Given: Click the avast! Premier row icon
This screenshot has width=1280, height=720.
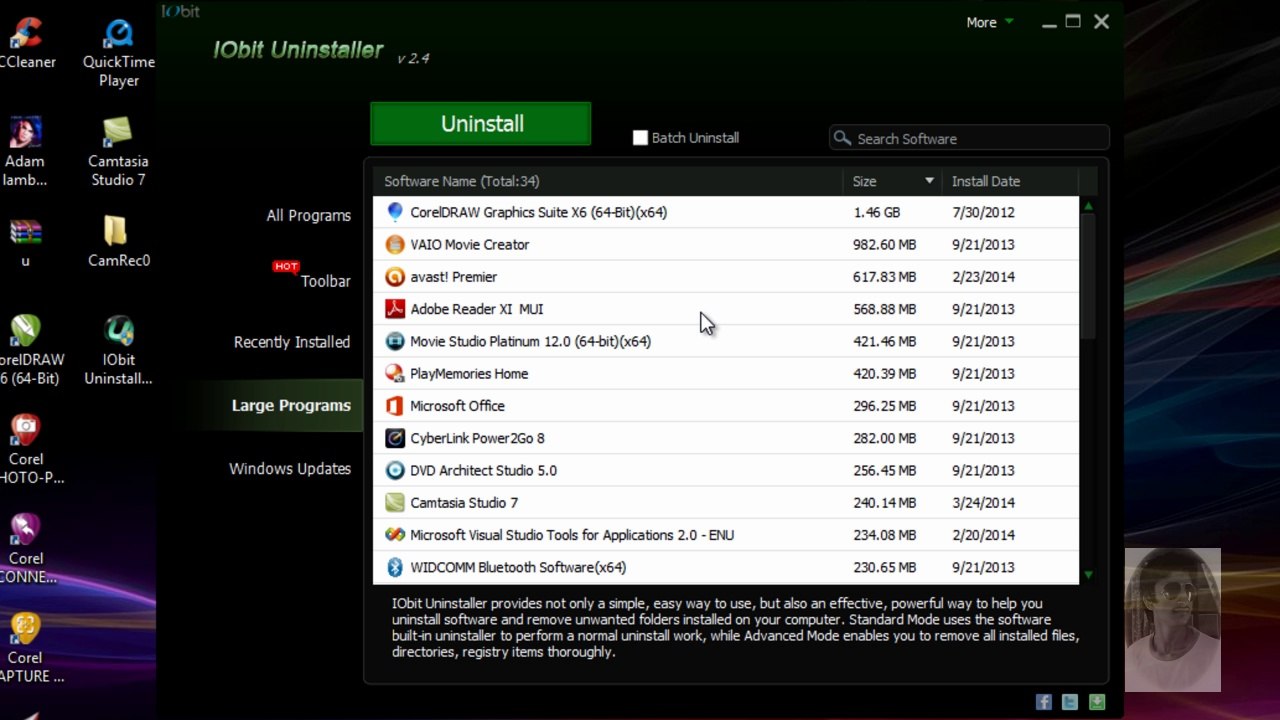Looking at the screenshot, I should [x=395, y=277].
